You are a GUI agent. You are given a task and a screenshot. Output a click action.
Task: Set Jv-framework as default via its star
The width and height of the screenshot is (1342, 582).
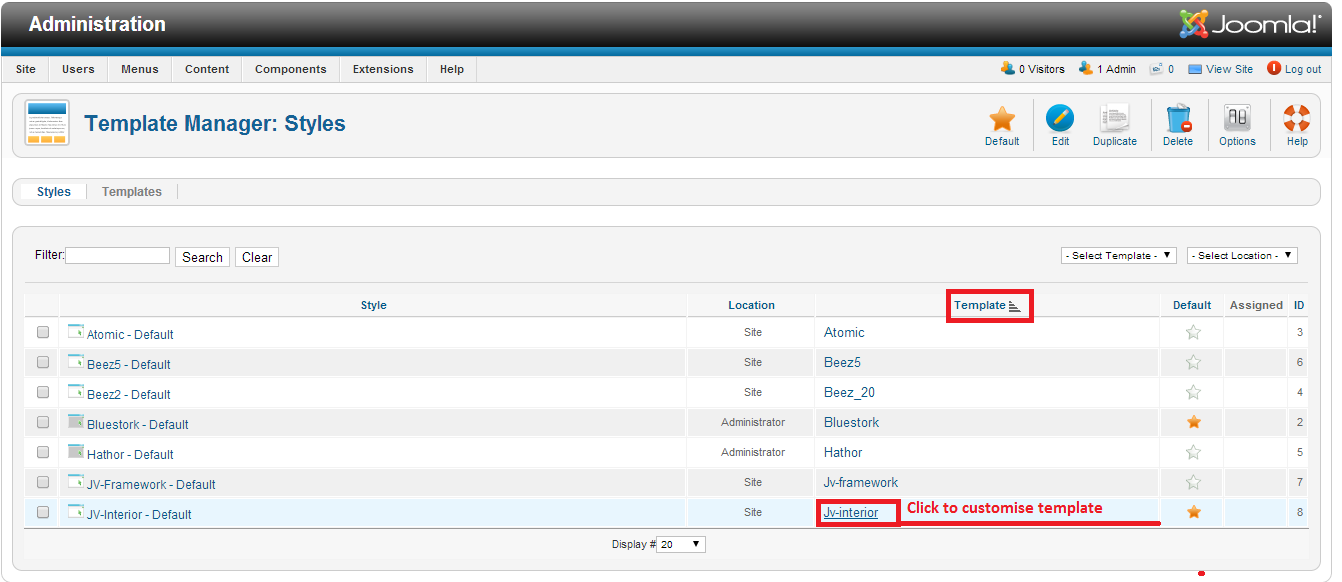click(1193, 482)
